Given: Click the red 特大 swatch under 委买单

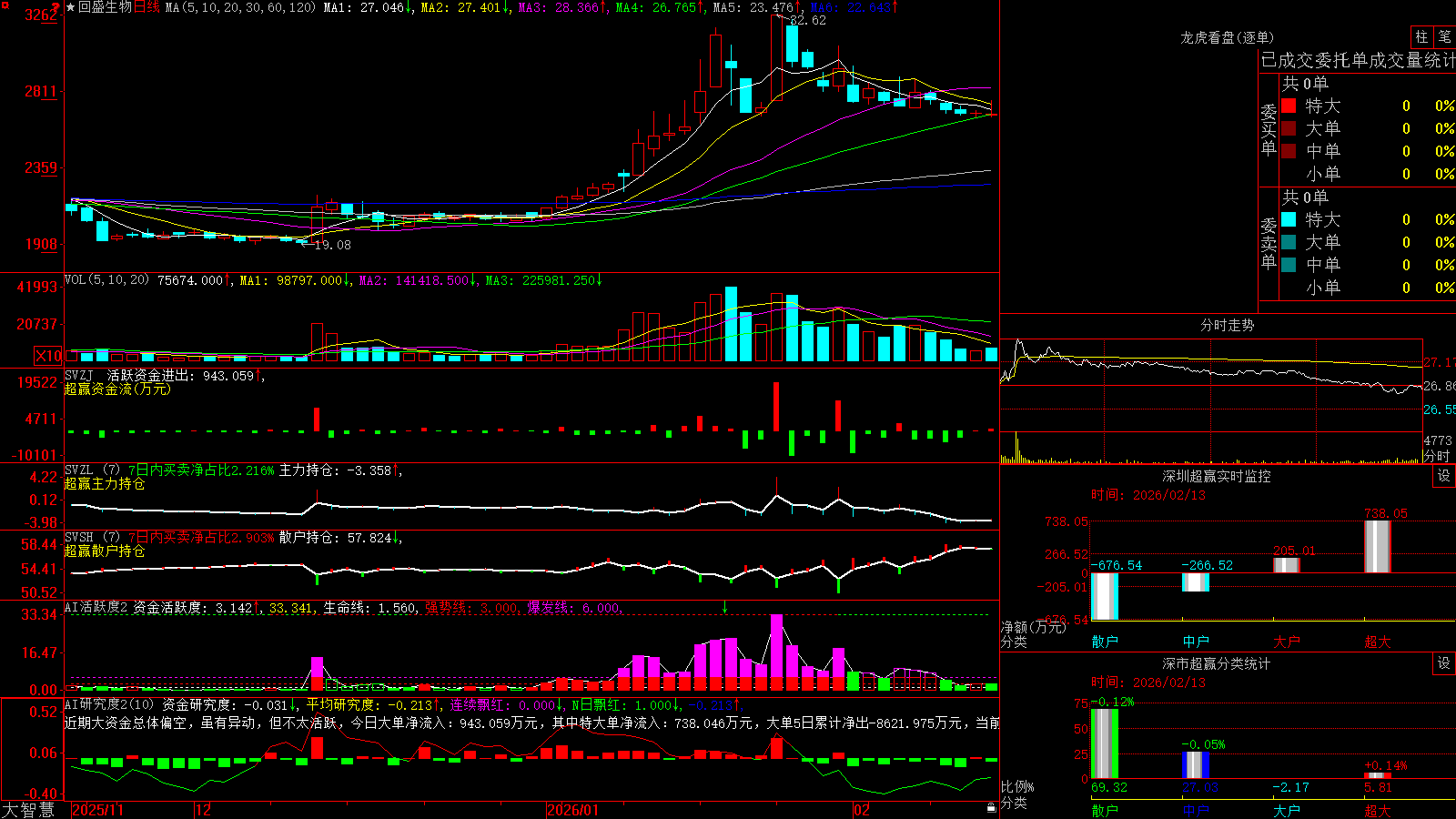Looking at the screenshot, I should pyautogui.click(x=1289, y=106).
